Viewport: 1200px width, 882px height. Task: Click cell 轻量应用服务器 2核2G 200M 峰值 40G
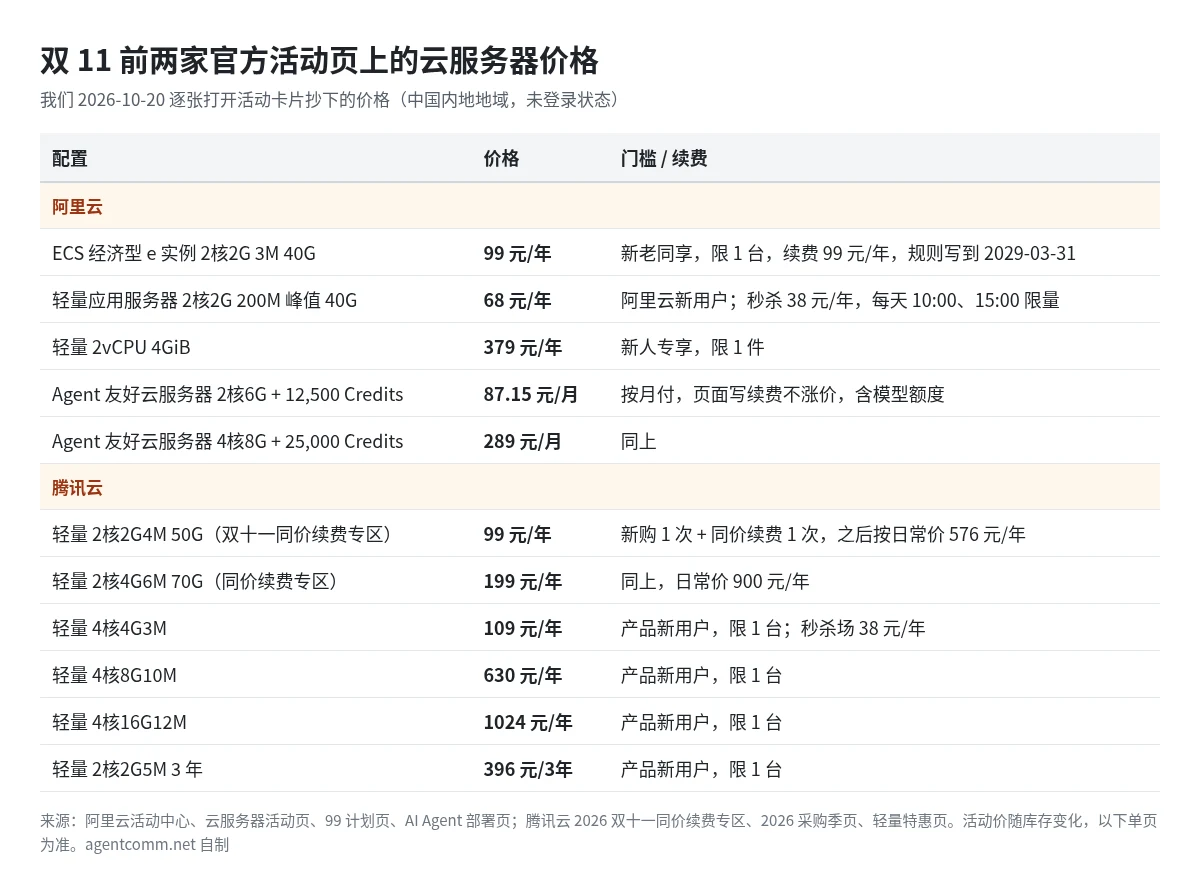point(205,300)
